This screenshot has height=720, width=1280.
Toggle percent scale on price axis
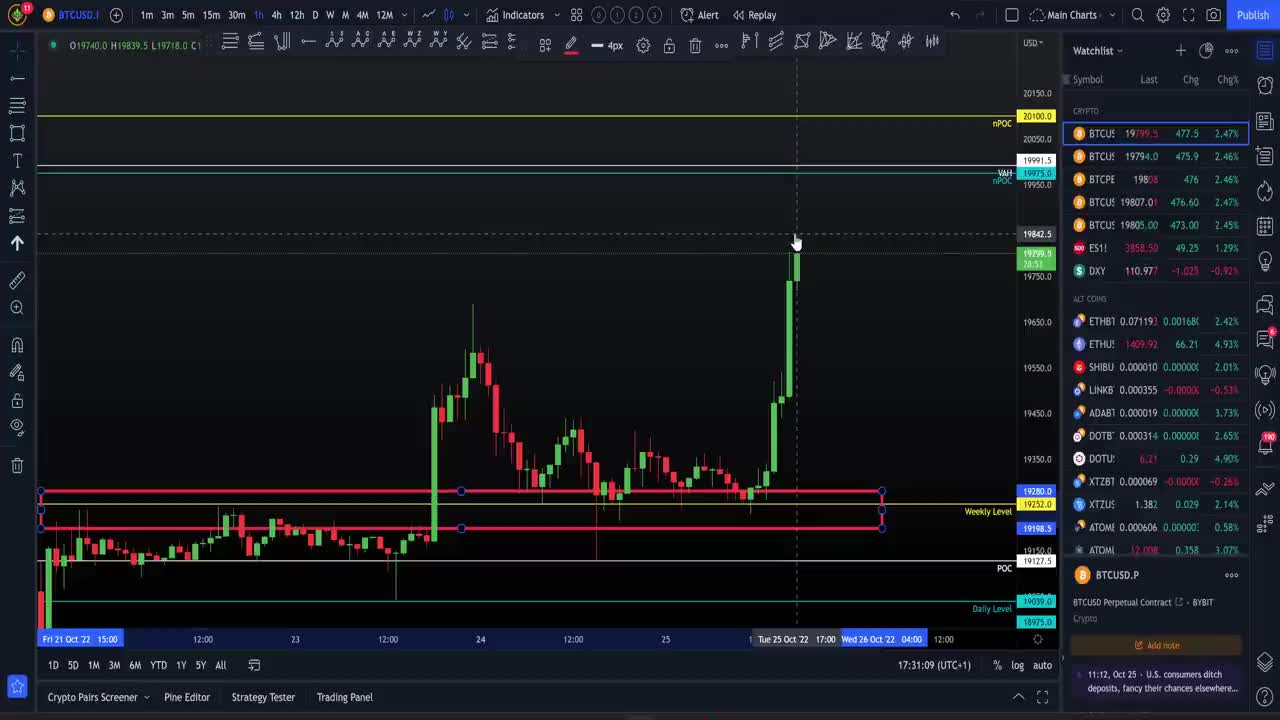tap(997, 665)
